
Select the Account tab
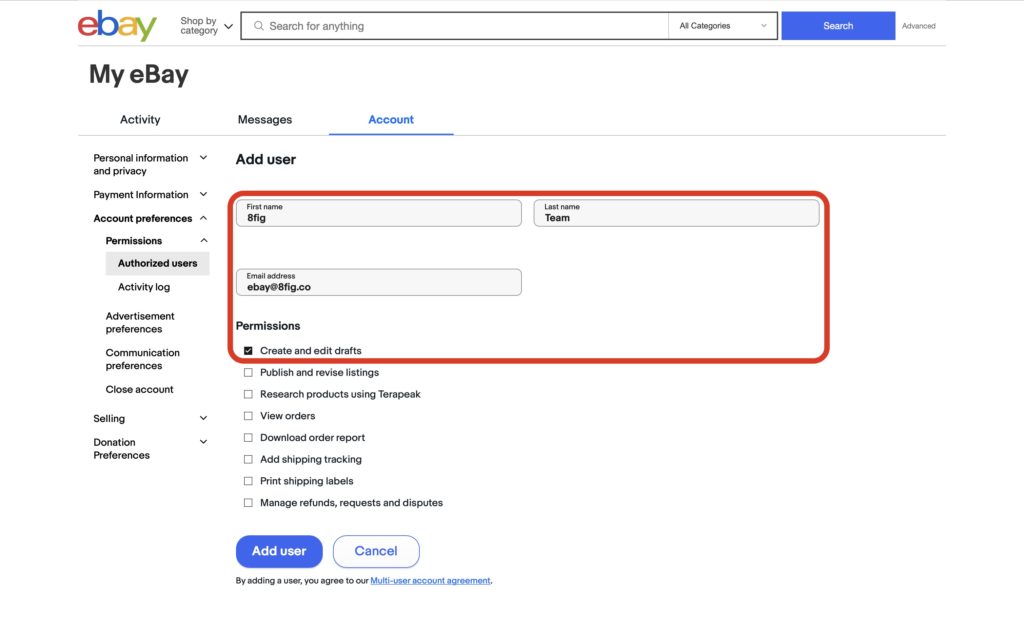[391, 120]
